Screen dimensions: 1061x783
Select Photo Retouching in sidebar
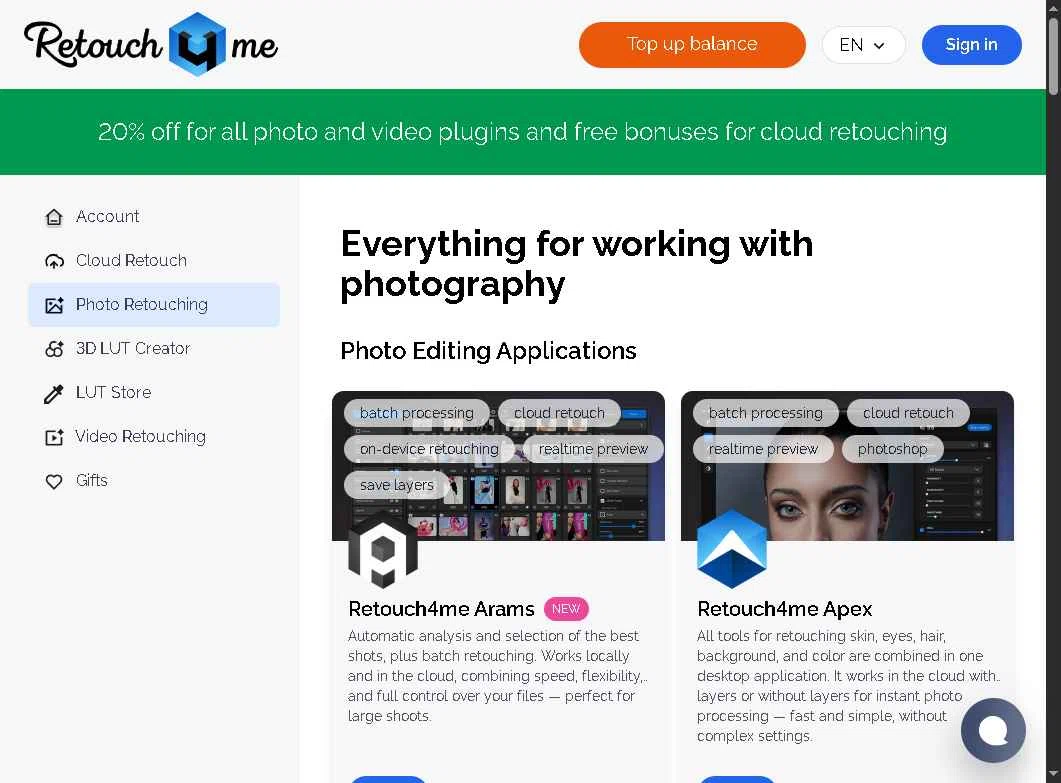[x=154, y=305]
